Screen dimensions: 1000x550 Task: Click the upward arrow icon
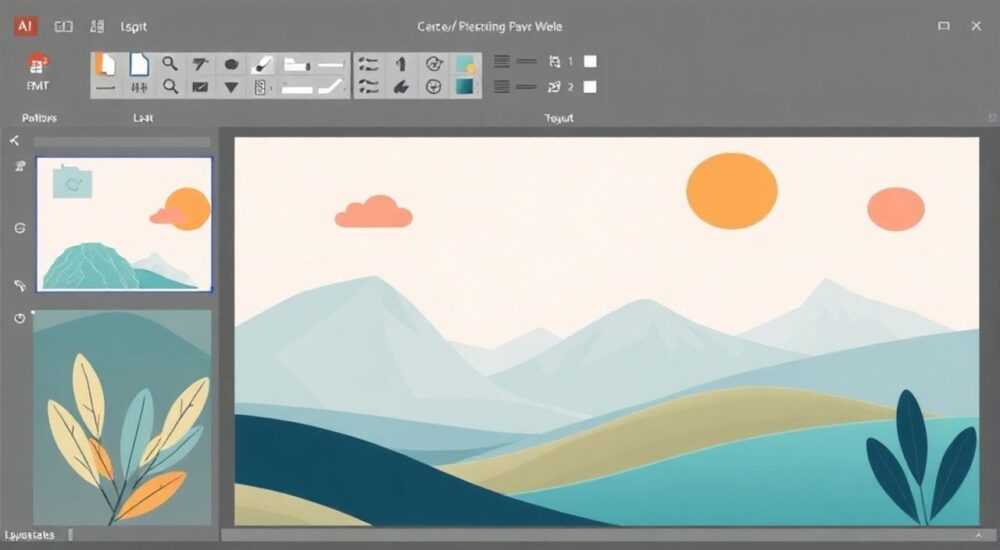(x=401, y=64)
